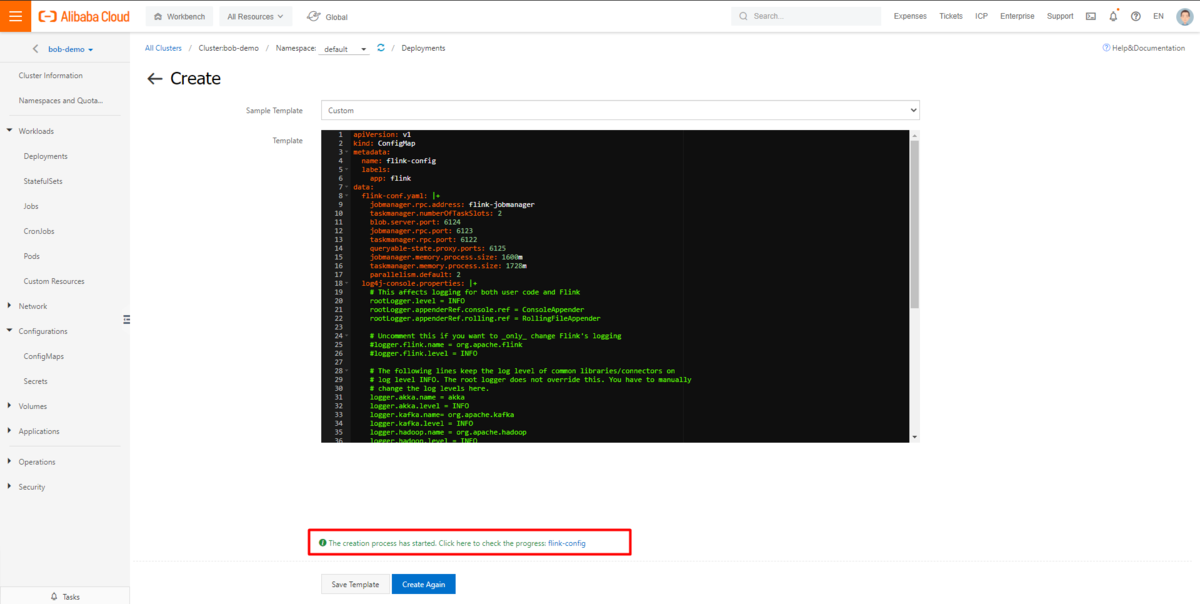Open the flink-config progress link
The height and width of the screenshot is (604, 1200).
tap(567, 543)
